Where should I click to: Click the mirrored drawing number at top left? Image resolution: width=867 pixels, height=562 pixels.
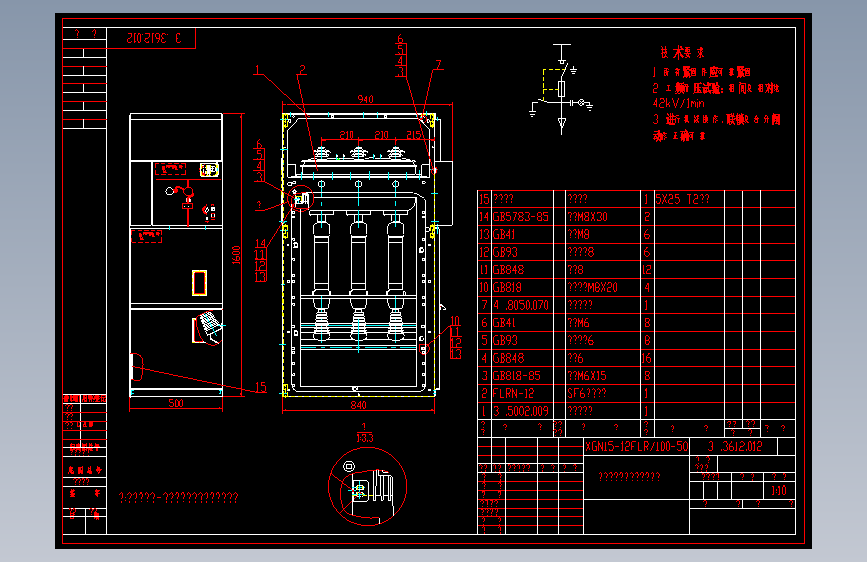click(x=154, y=38)
